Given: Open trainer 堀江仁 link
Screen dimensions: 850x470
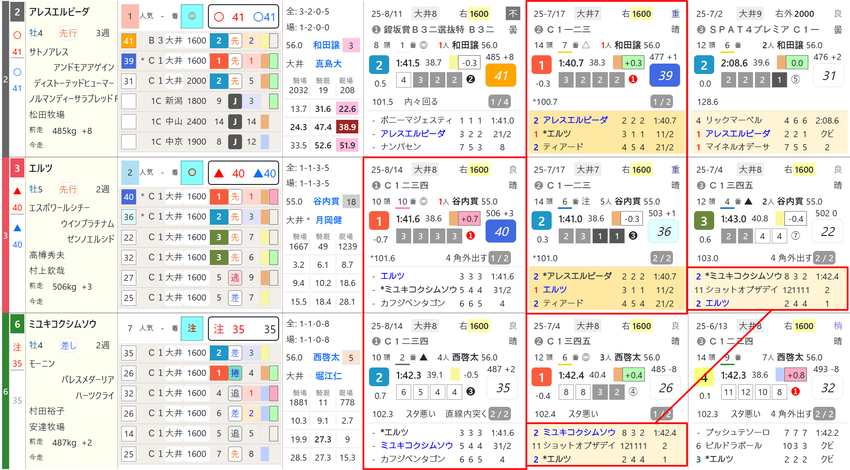Looking at the screenshot, I should pyautogui.click(x=329, y=376).
